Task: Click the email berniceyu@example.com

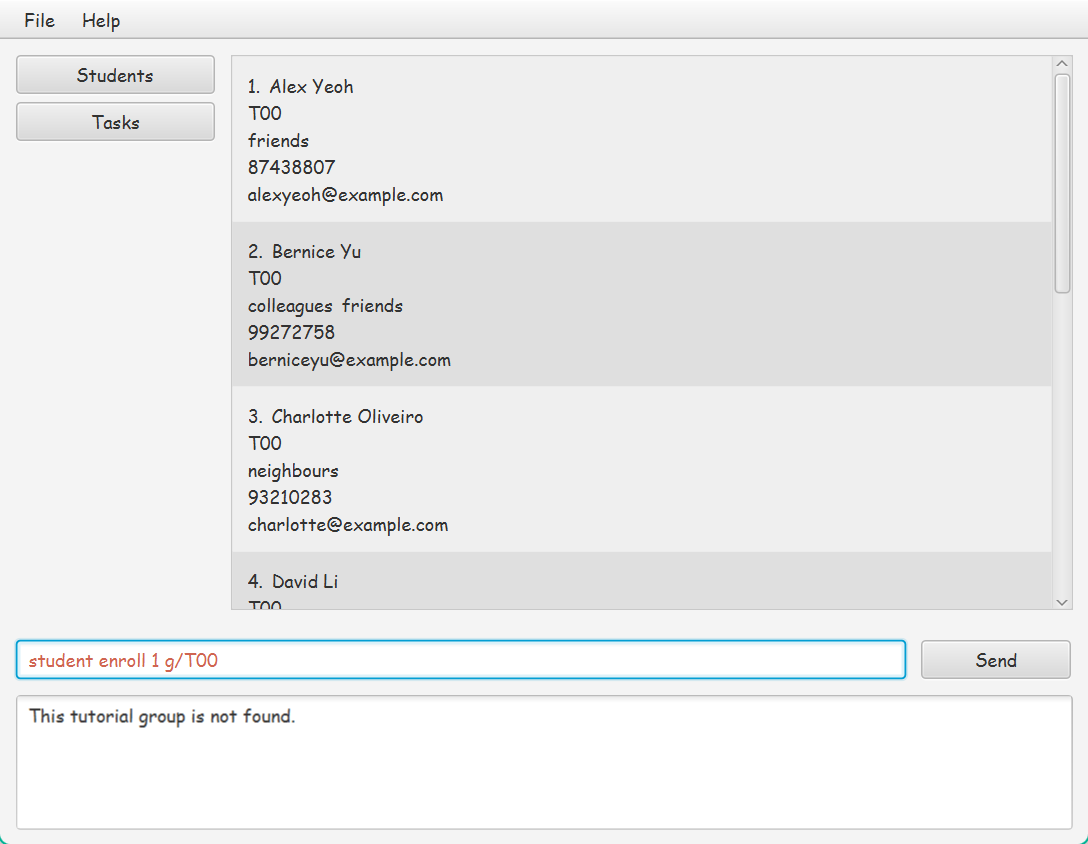Action: pyautogui.click(x=349, y=360)
